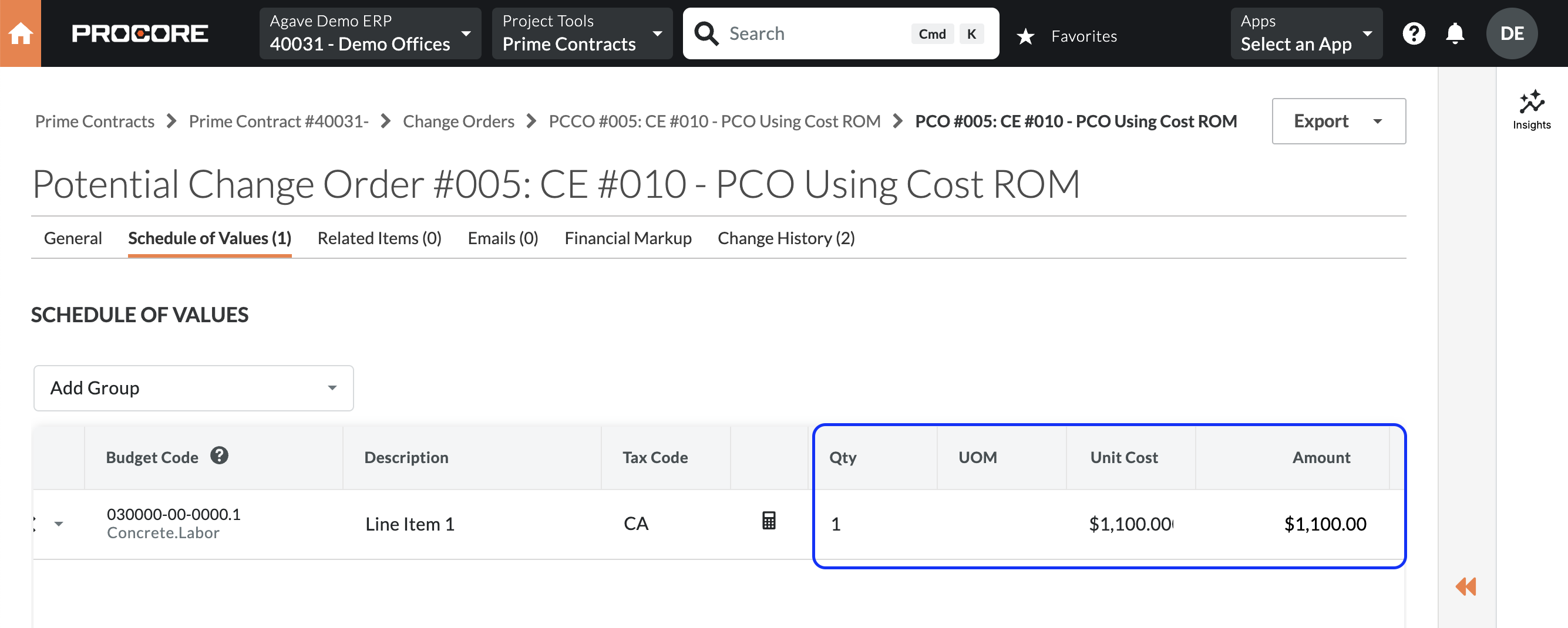
Task: Expand the Select an App dropdown
Action: coord(1305,33)
